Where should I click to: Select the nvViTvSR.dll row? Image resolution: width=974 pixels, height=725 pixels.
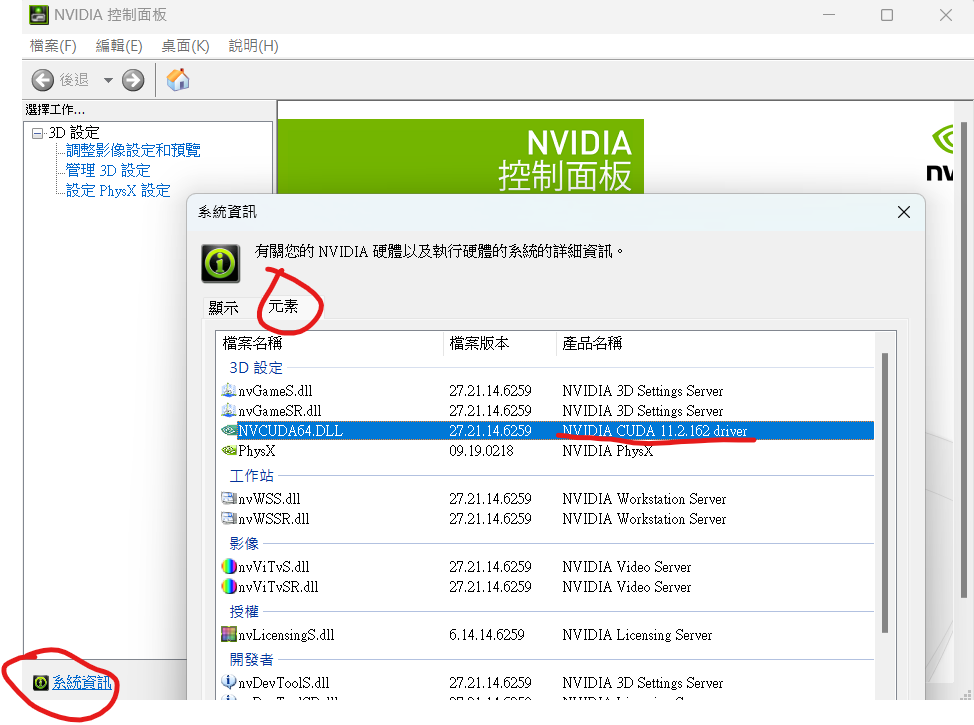point(547,587)
